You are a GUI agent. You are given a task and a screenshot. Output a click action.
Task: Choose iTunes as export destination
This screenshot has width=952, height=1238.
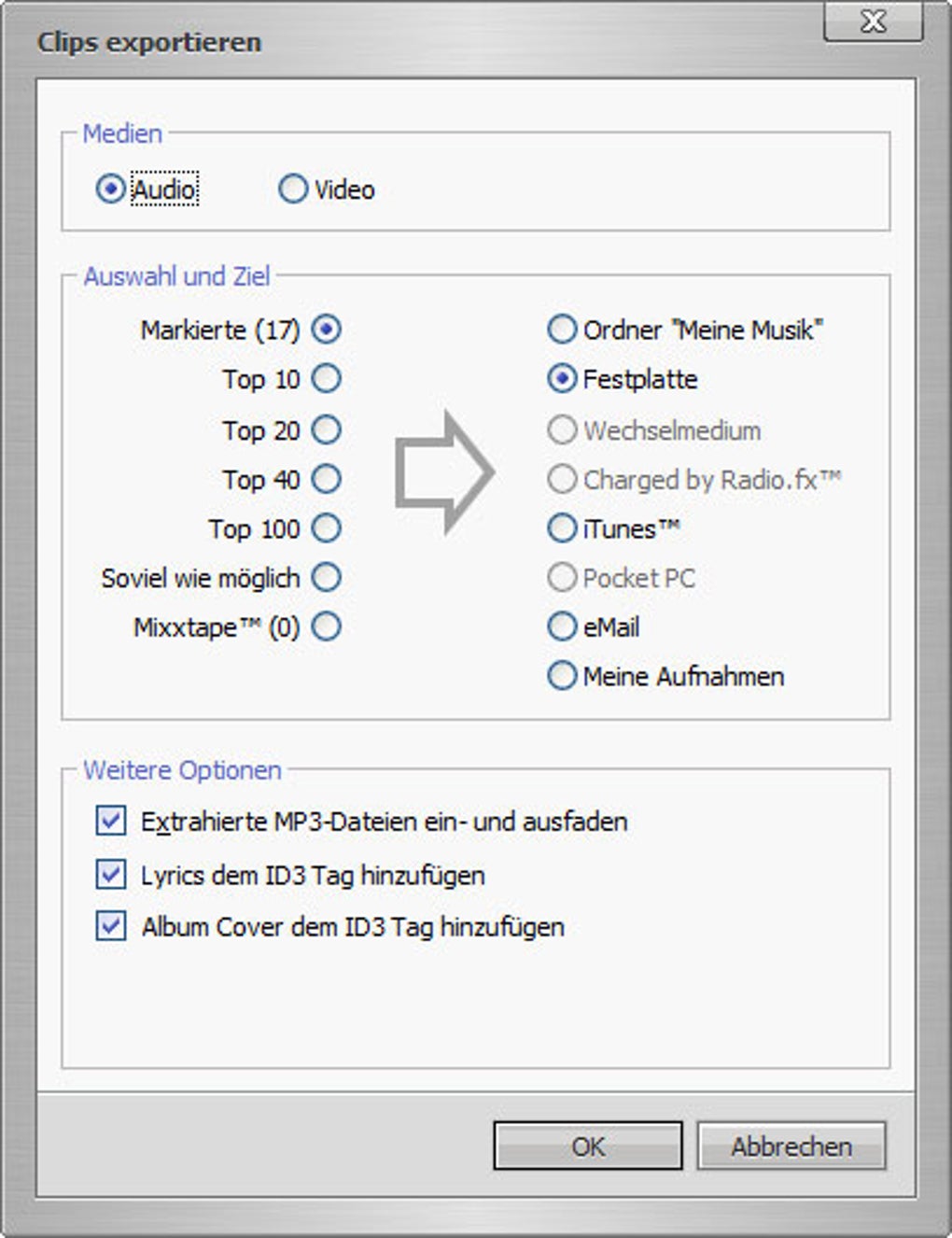pyautogui.click(x=562, y=528)
